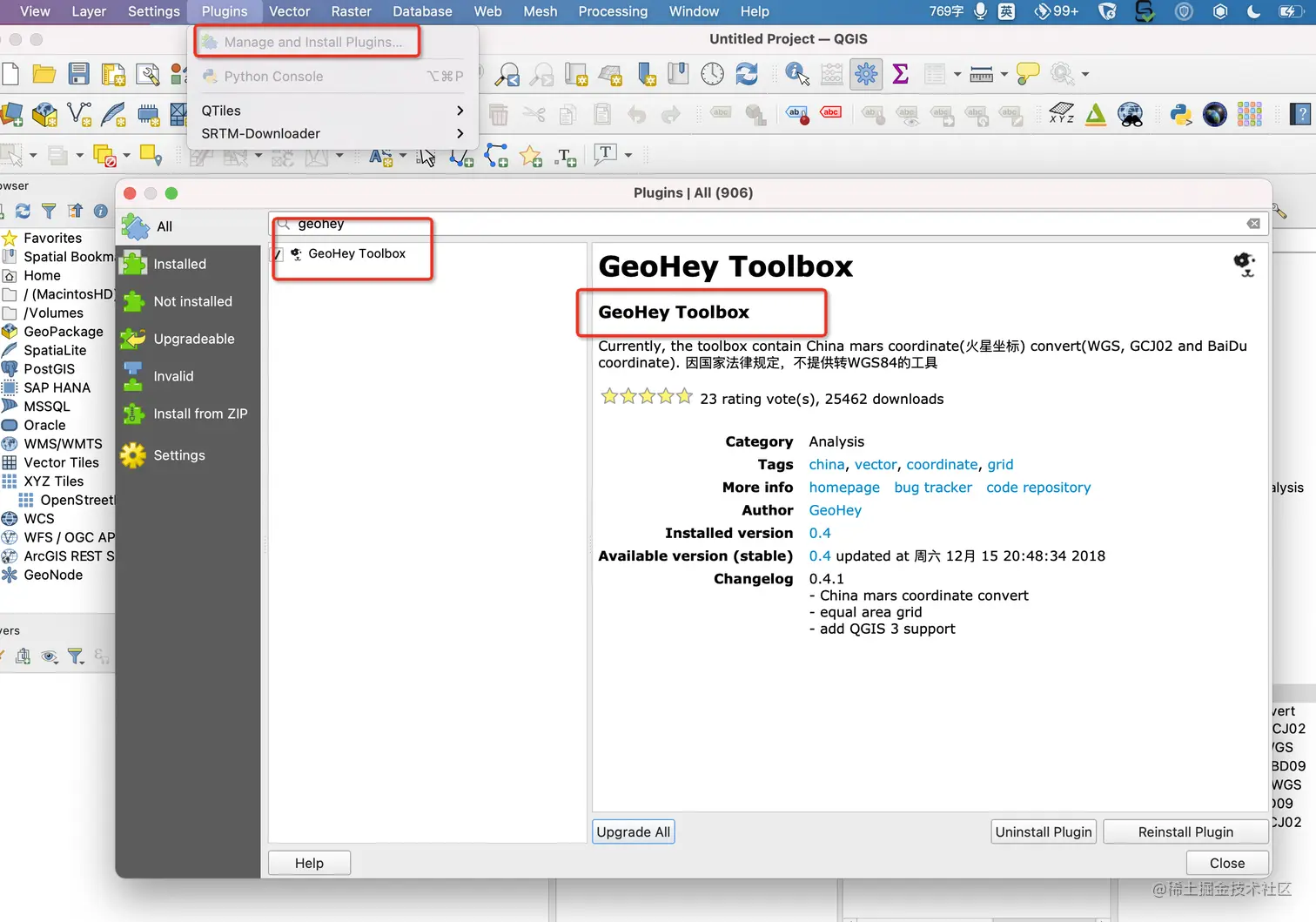Screen dimensions: 1316x922
Task: Click the Uninstall Plugin button
Action: [1044, 832]
